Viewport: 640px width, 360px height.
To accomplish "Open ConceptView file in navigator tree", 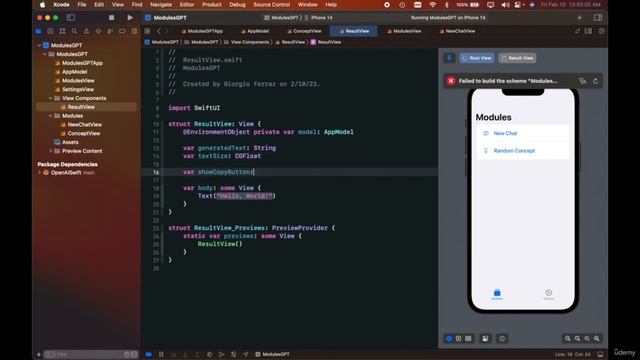I will (84, 133).
